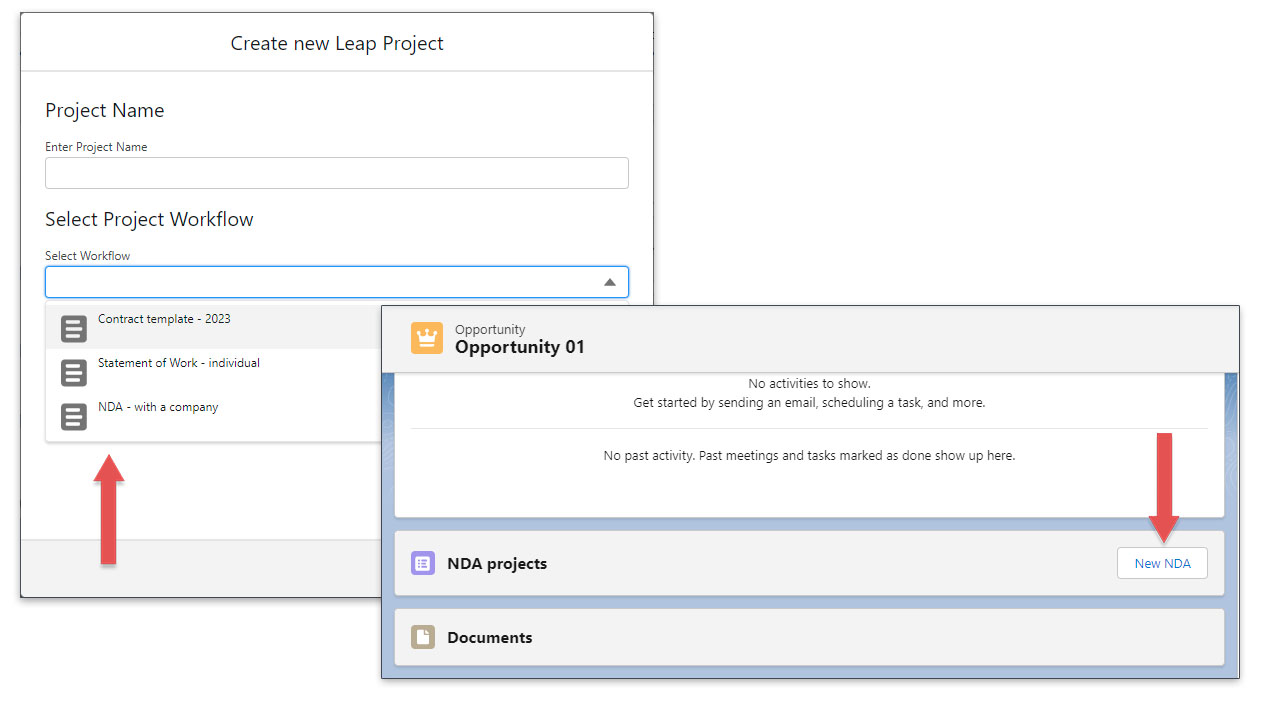Click the document icon beside "Contract template - 2023"

click(73, 328)
